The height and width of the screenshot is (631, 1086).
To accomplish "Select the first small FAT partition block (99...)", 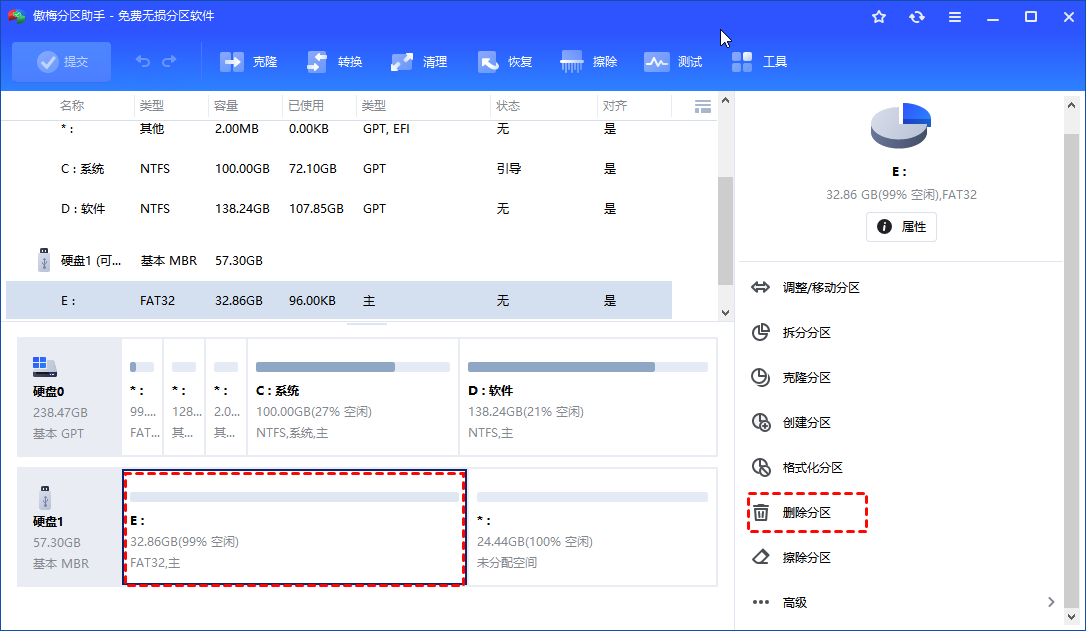I will (x=142, y=398).
